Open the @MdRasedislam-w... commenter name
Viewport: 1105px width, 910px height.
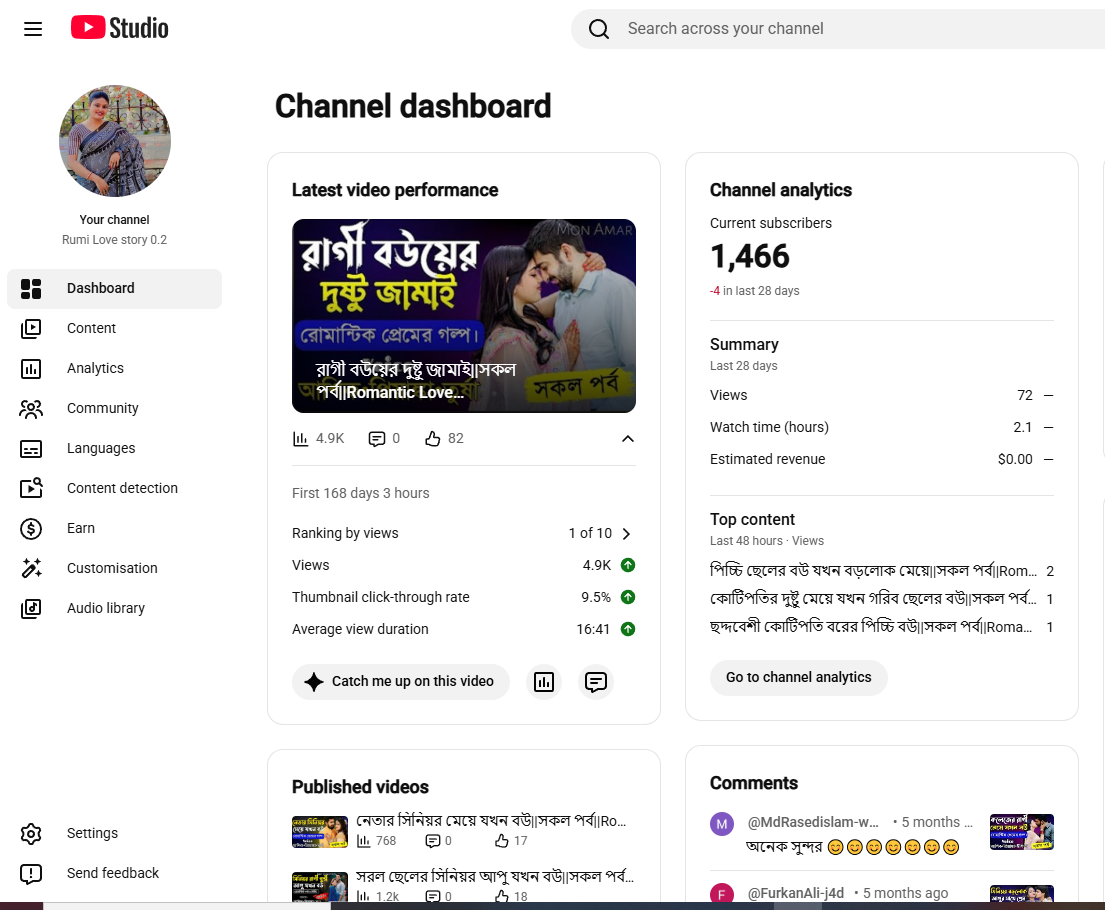click(813, 823)
